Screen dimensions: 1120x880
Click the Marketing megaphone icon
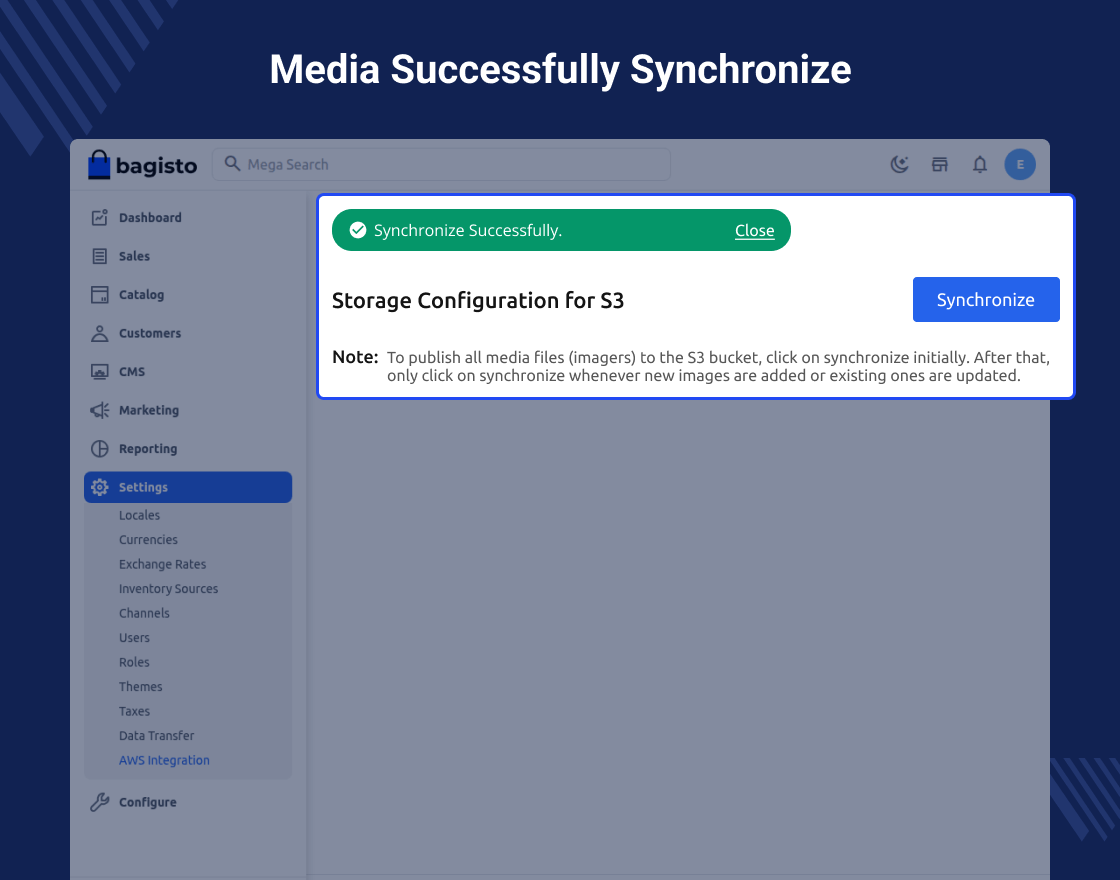point(100,411)
